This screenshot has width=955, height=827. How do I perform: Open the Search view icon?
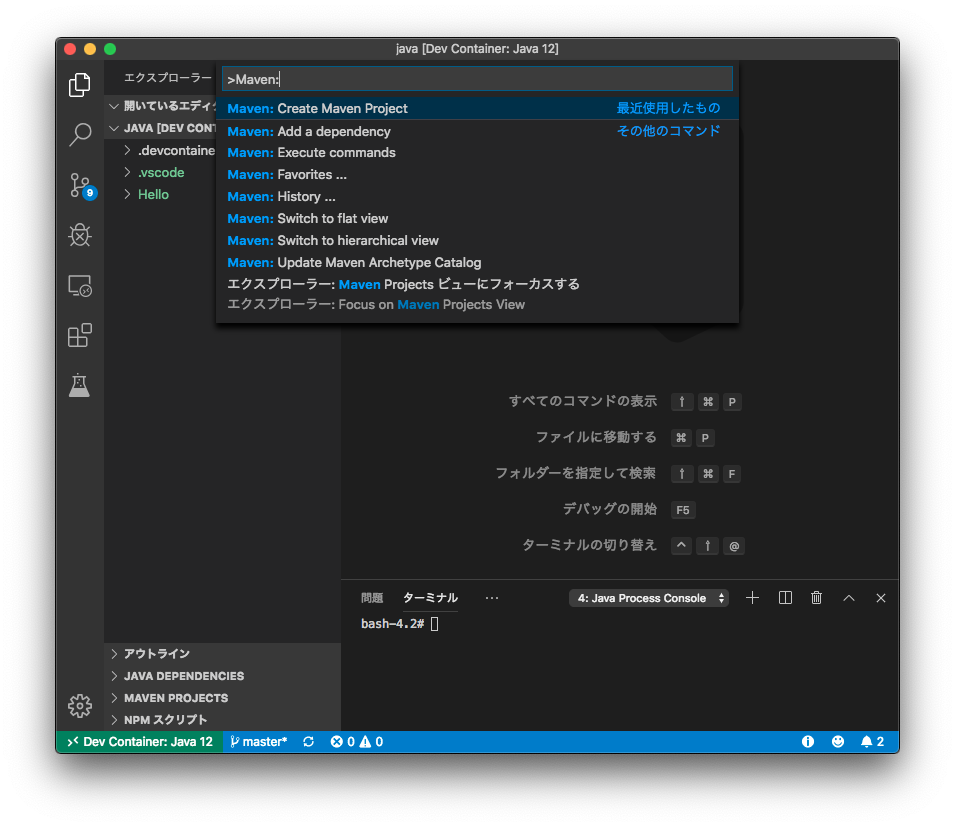coord(80,135)
